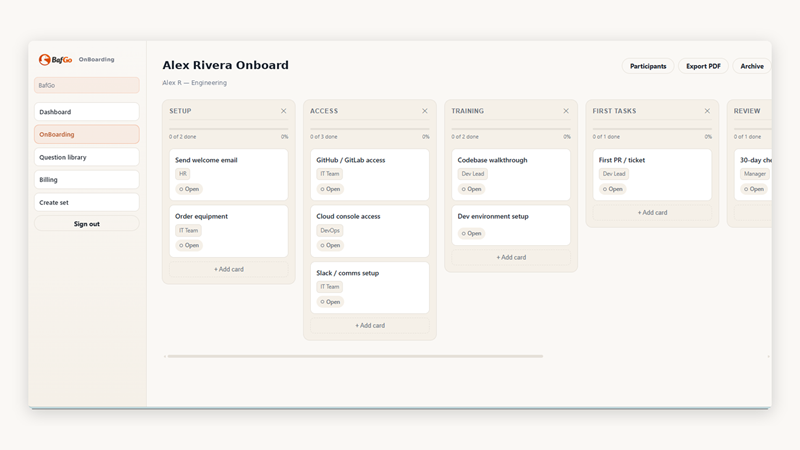Click the BafGo logo icon
This screenshot has height=450, width=800.
click(45, 60)
